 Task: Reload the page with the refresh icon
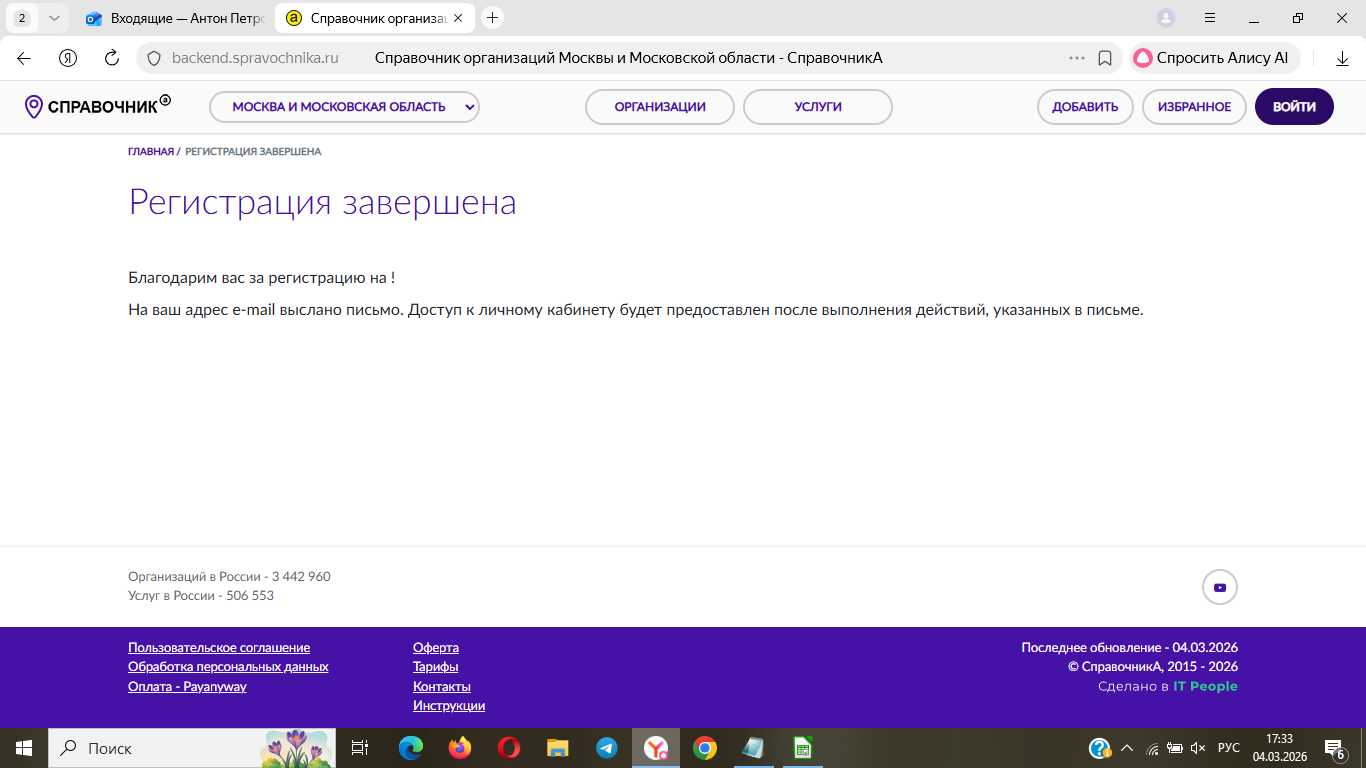coord(112,58)
